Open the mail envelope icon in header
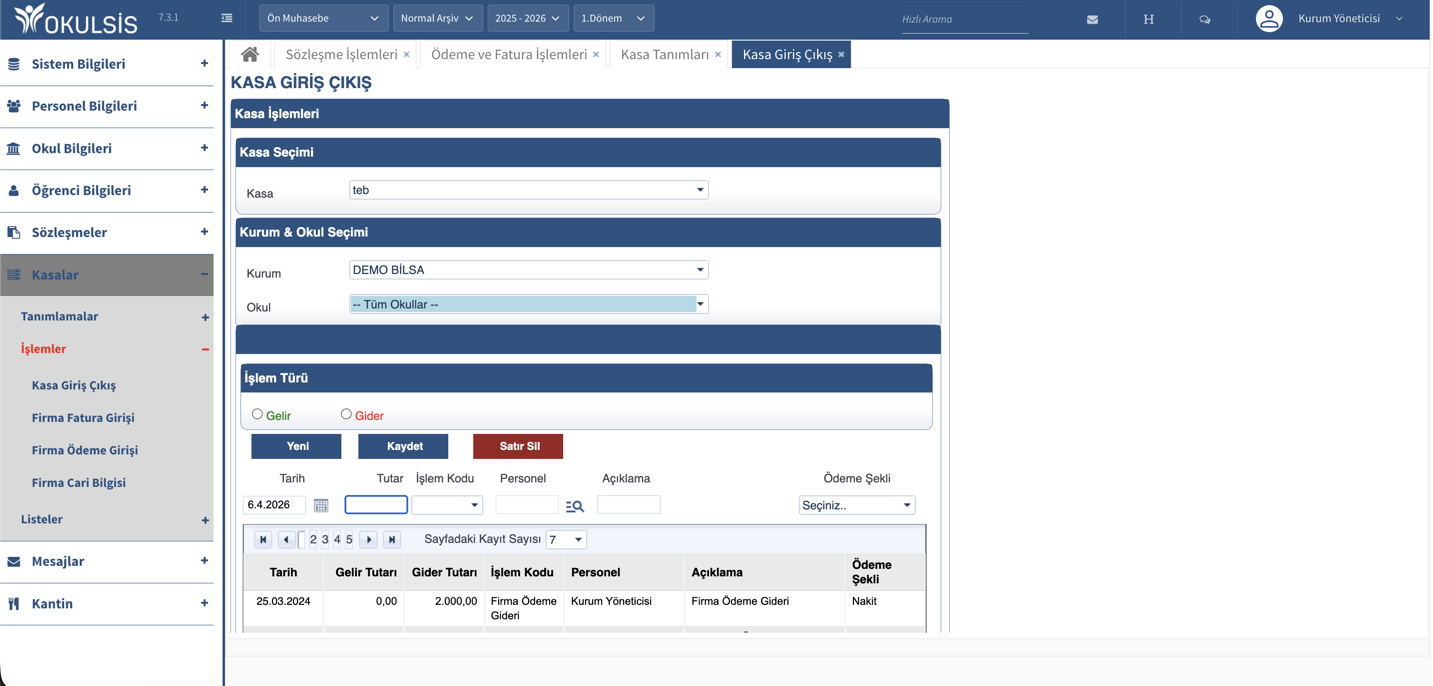This screenshot has height=686, width=1433. 1092,19
